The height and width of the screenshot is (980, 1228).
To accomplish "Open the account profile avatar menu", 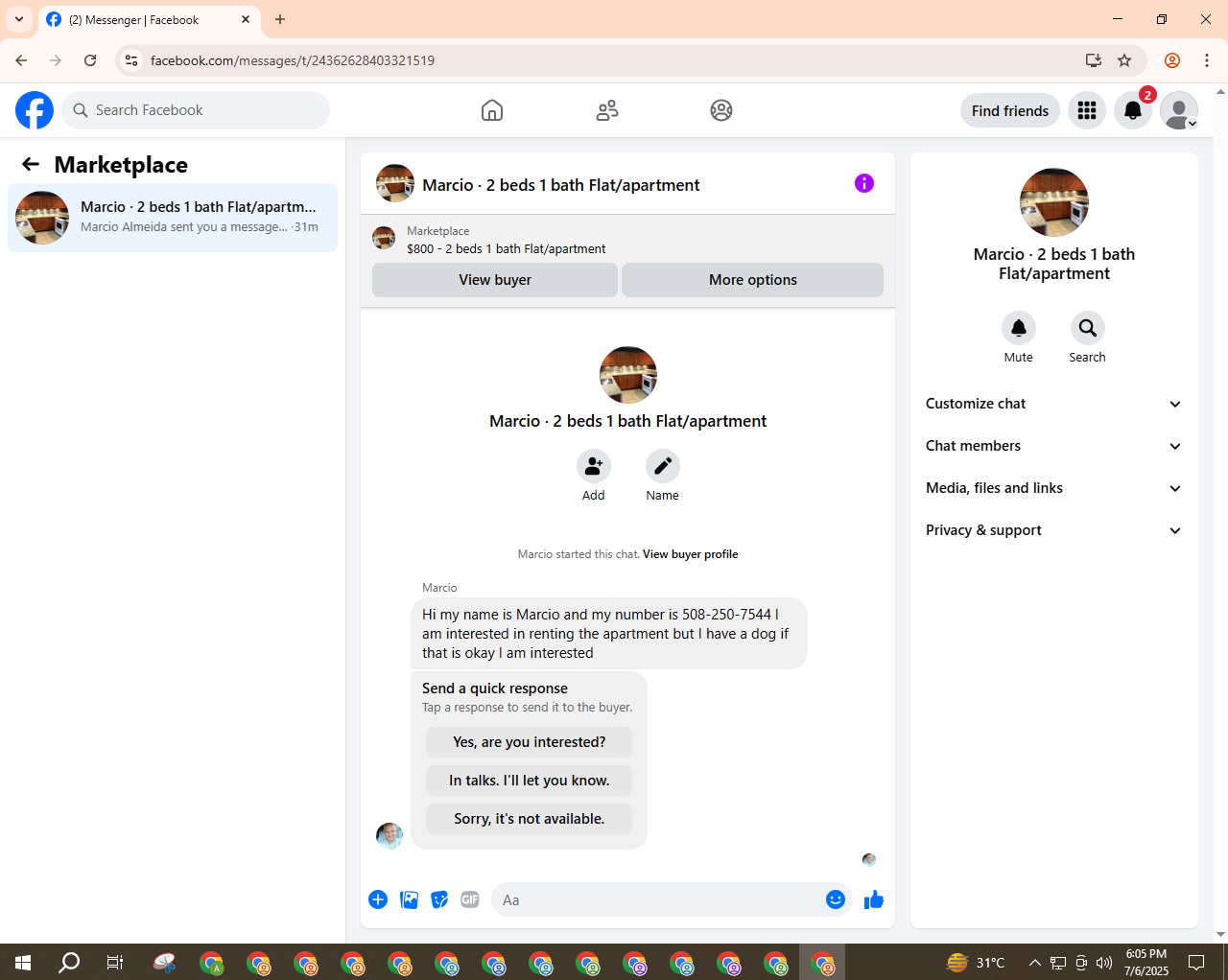I will [x=1179, y=110].
